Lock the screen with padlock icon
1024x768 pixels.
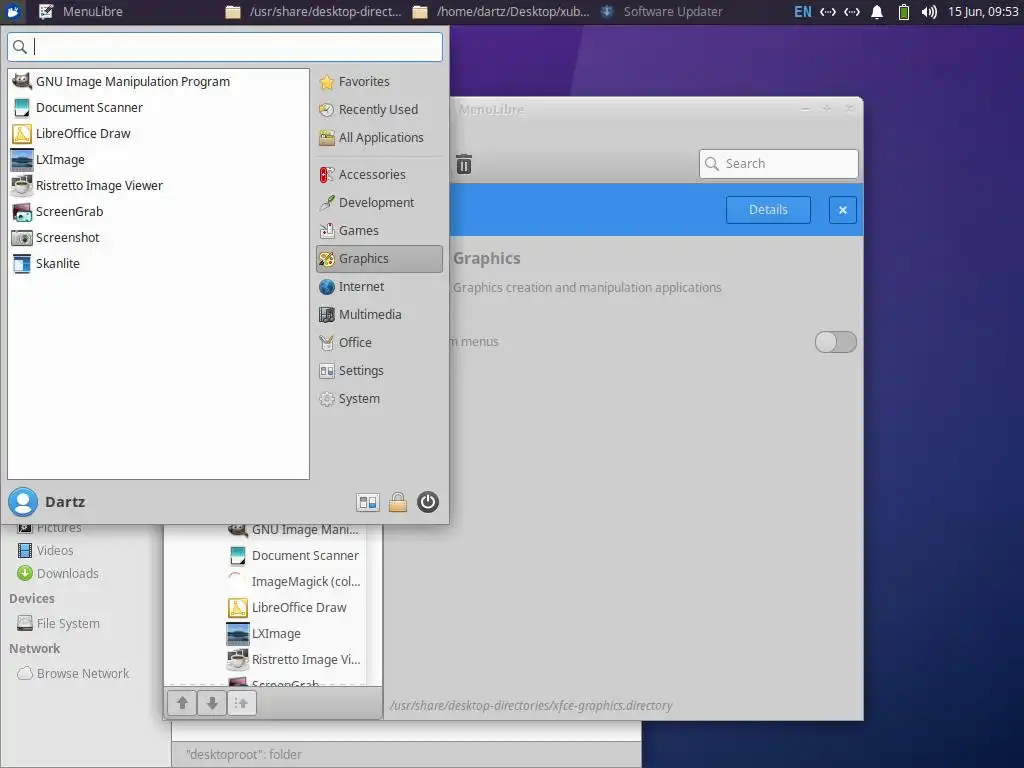tap(398, 502)
